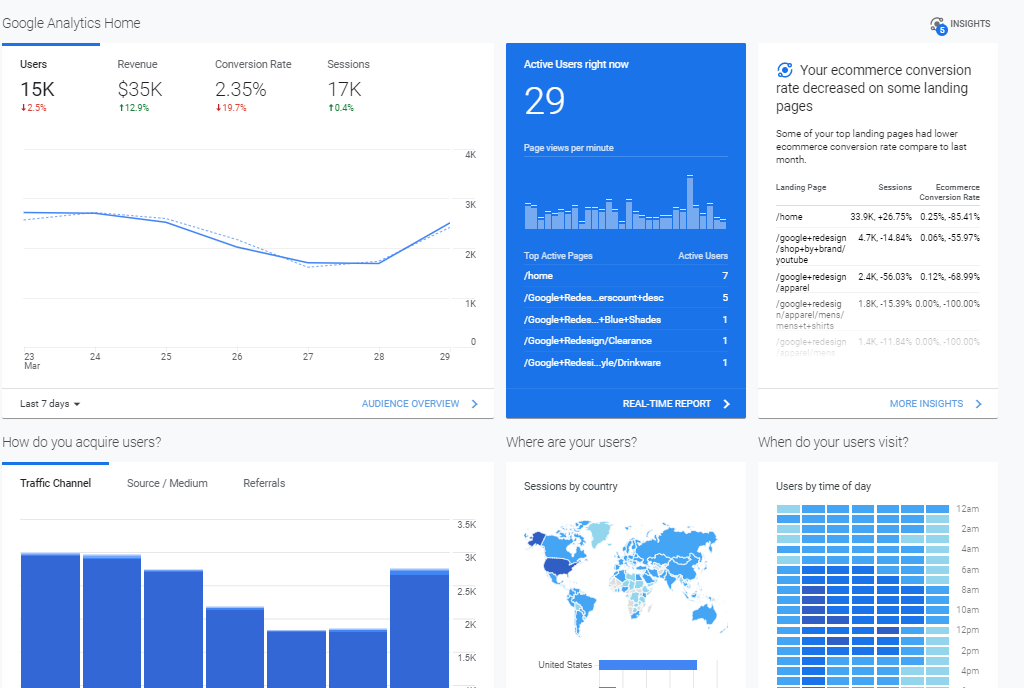Click the United States sessions bar
1024x688 pixels.
[x=647, y=665]
